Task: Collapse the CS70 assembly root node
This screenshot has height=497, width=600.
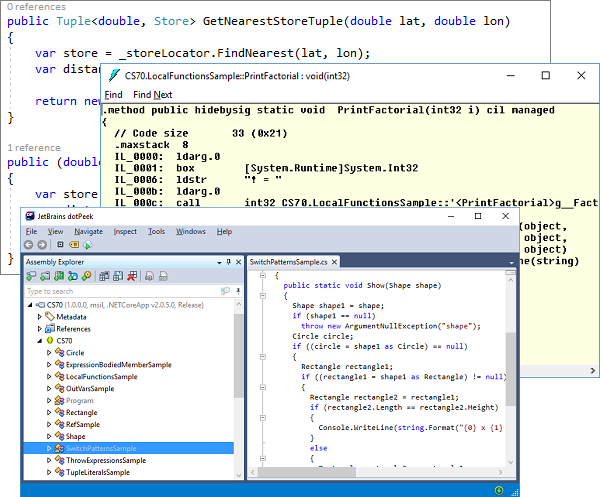Action: [x=30, y=305]
